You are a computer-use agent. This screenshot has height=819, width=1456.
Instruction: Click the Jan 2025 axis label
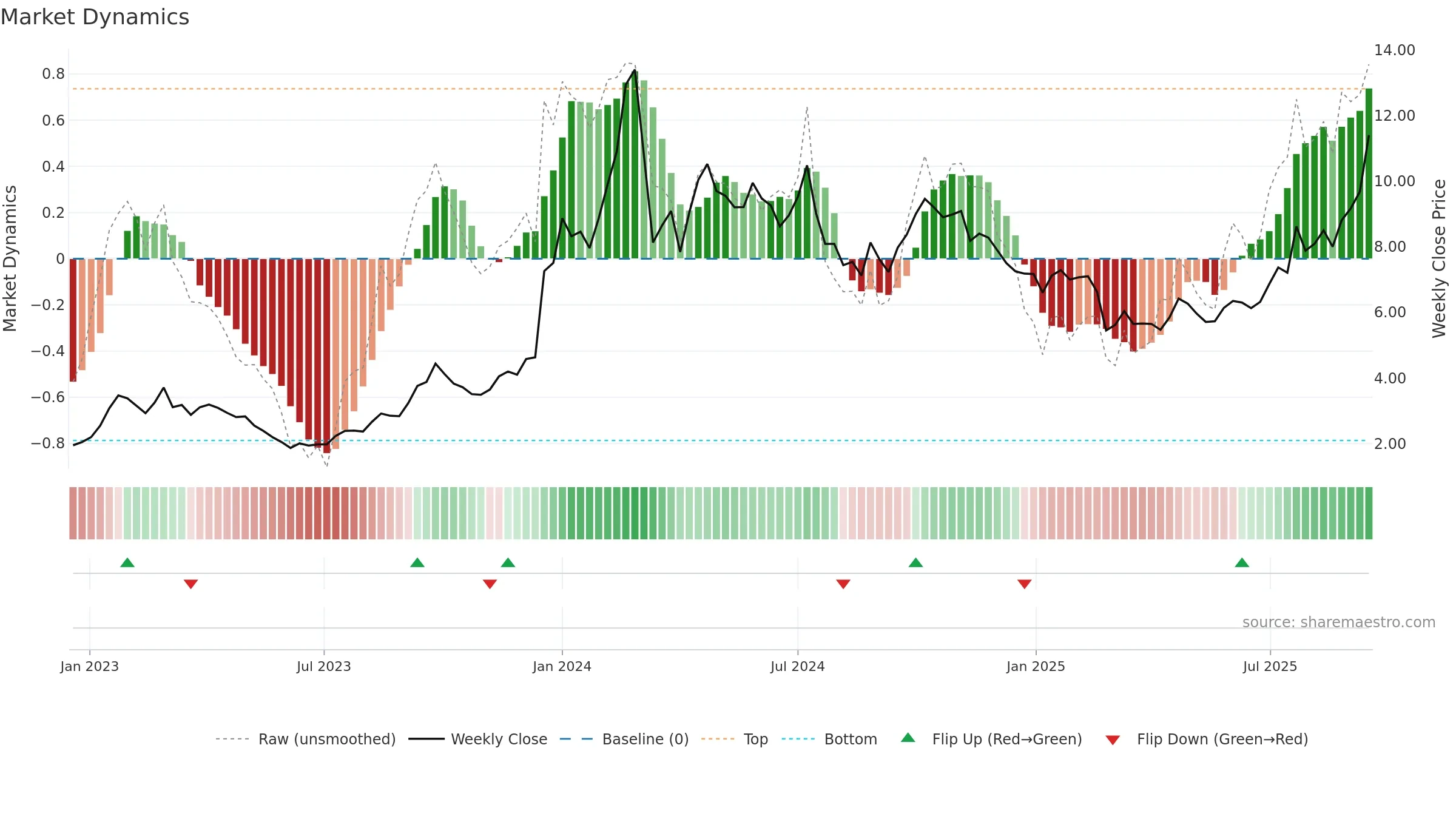1036,666
